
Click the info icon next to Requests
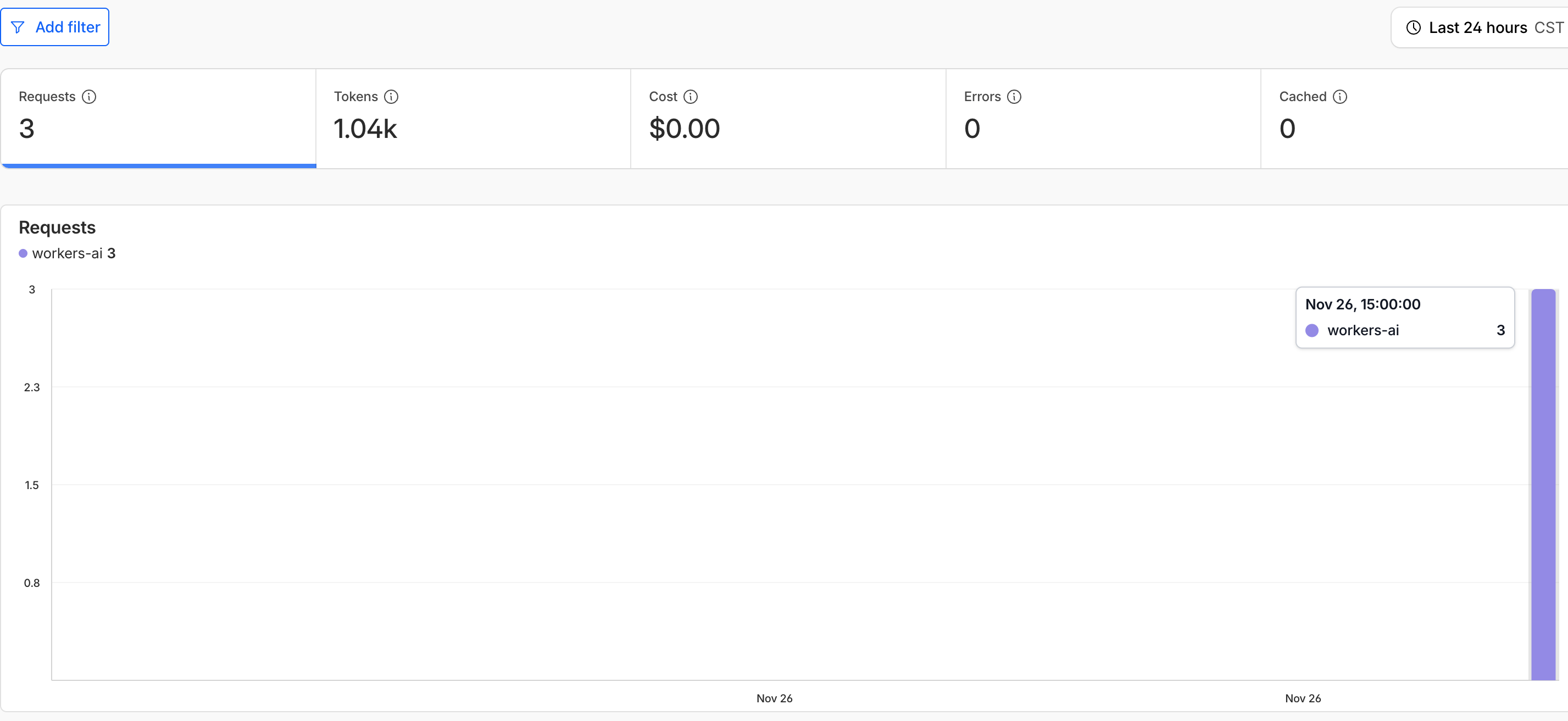tap(89, 97)
